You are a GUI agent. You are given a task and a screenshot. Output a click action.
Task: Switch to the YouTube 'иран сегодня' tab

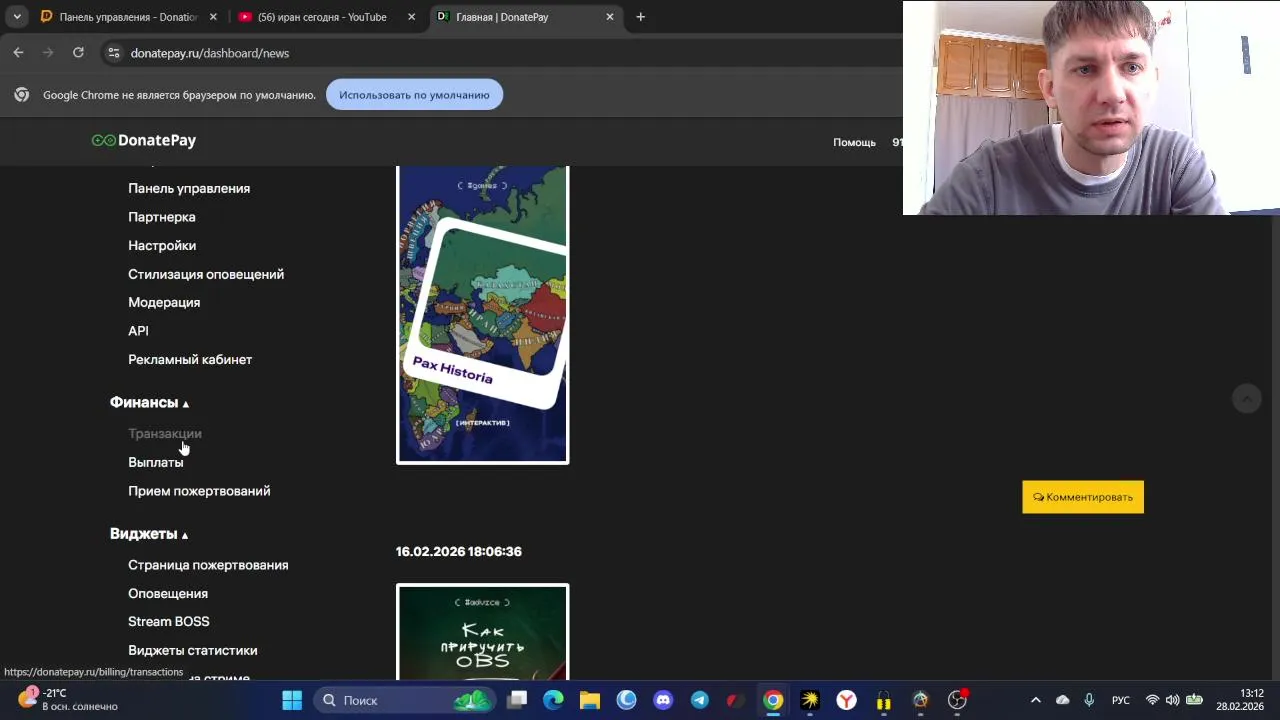click(327, 17)
